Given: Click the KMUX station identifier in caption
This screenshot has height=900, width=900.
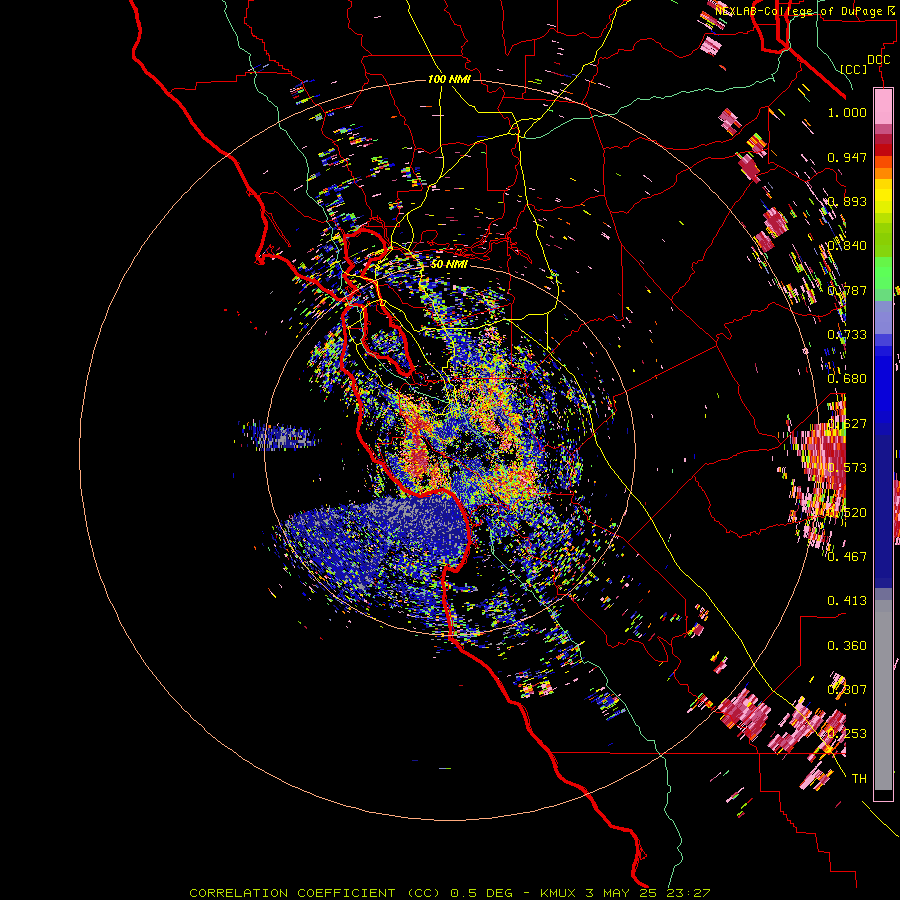Looking at the screenshot, I should coord(560,893).
